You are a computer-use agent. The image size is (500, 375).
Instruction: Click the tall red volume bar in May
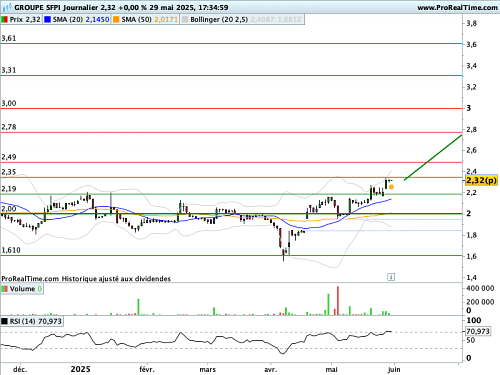(338, 300)
